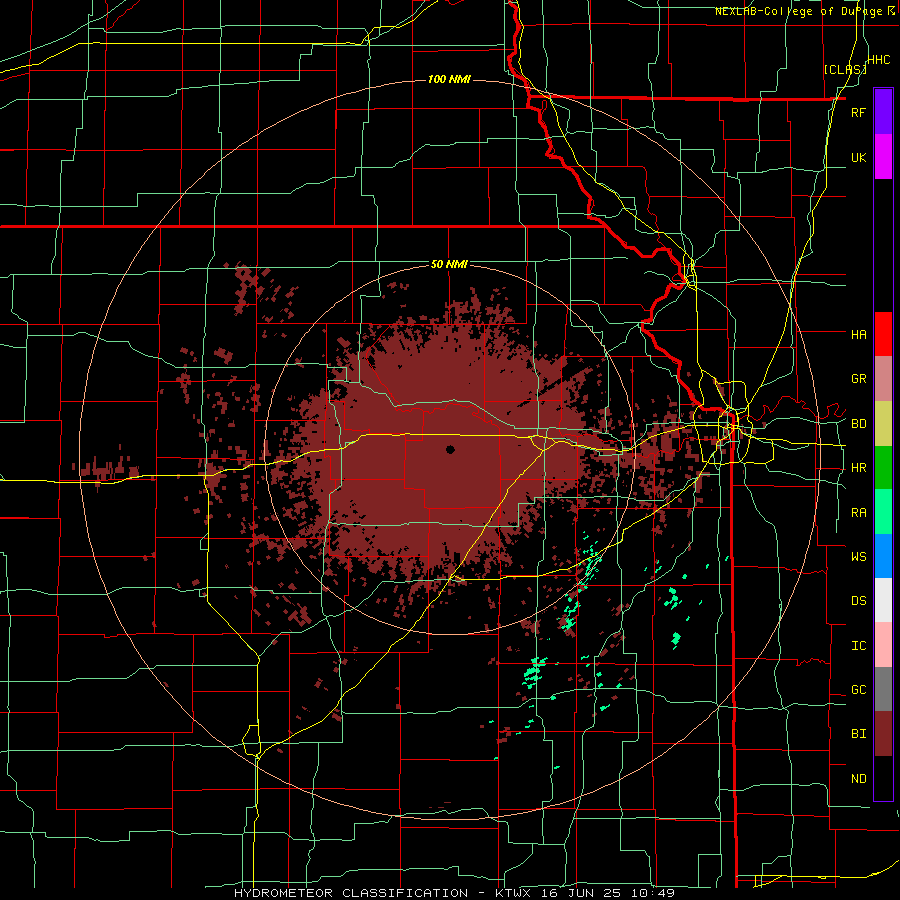The width and height of the screenshot is (900, 900).
Task: Click the DS white legend swatch
Action: (x=883, y=600)
